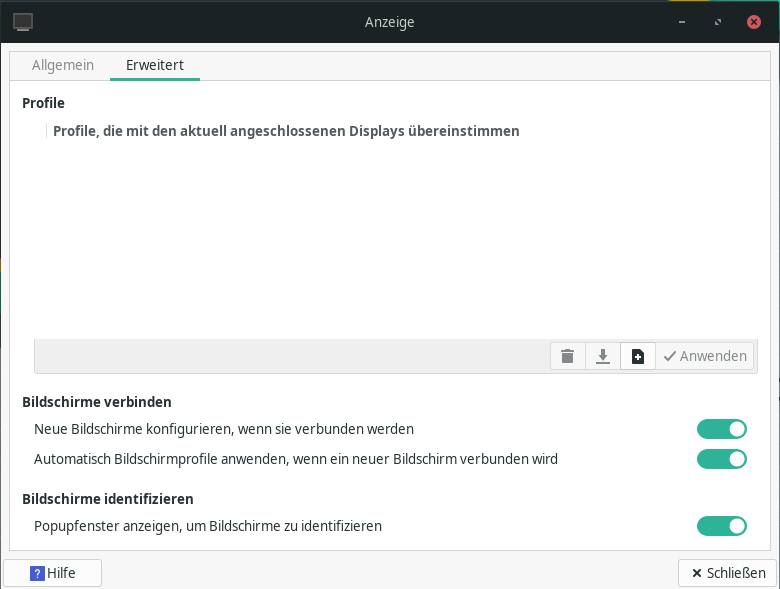Click the 'Bildschirme verbinden' heading
This screenshot has height=589, width=780.
(97, 402)
